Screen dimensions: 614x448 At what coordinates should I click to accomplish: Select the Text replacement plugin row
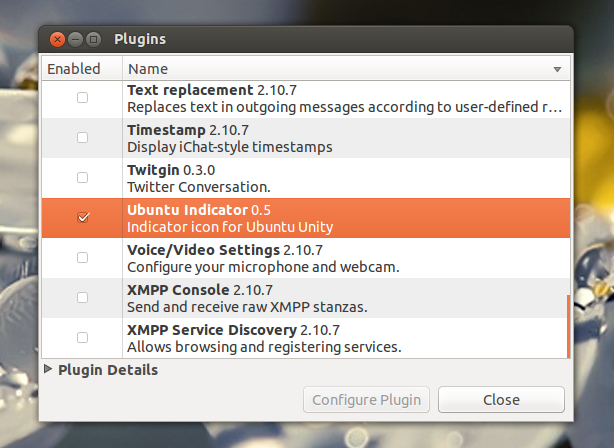[x=340, y=98]
